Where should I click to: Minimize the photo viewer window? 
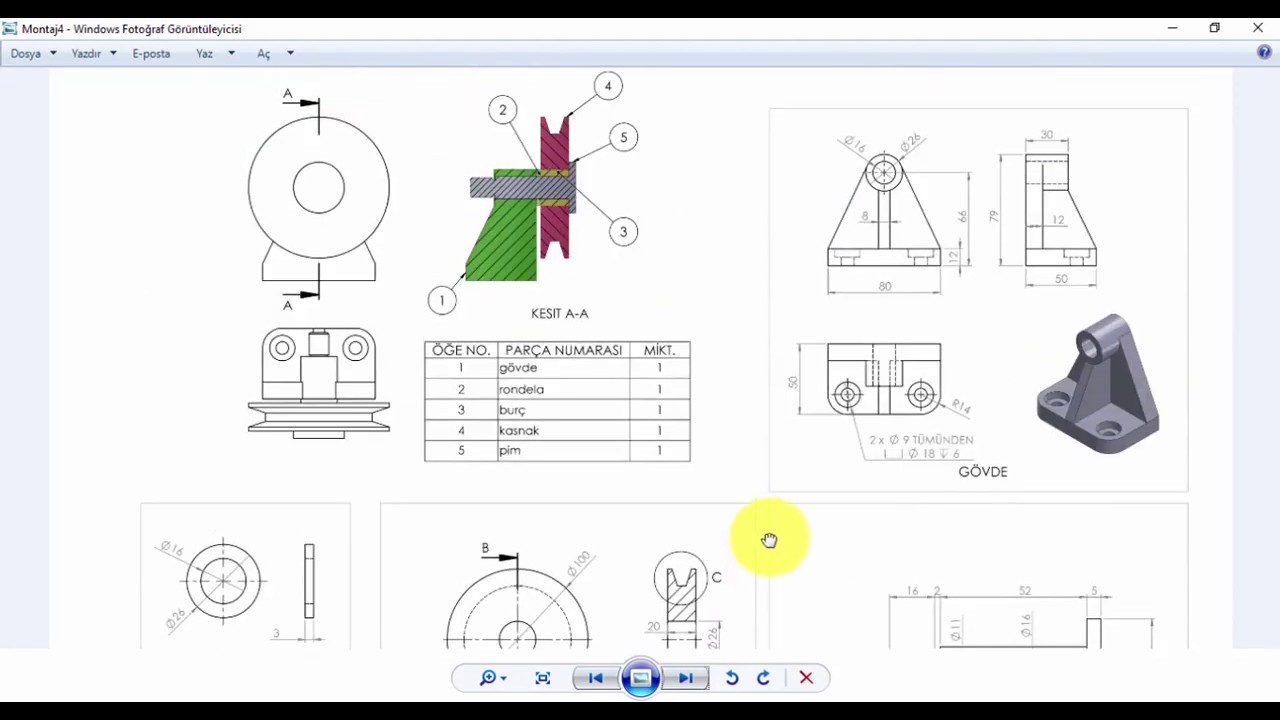[x=1172, y=28]
